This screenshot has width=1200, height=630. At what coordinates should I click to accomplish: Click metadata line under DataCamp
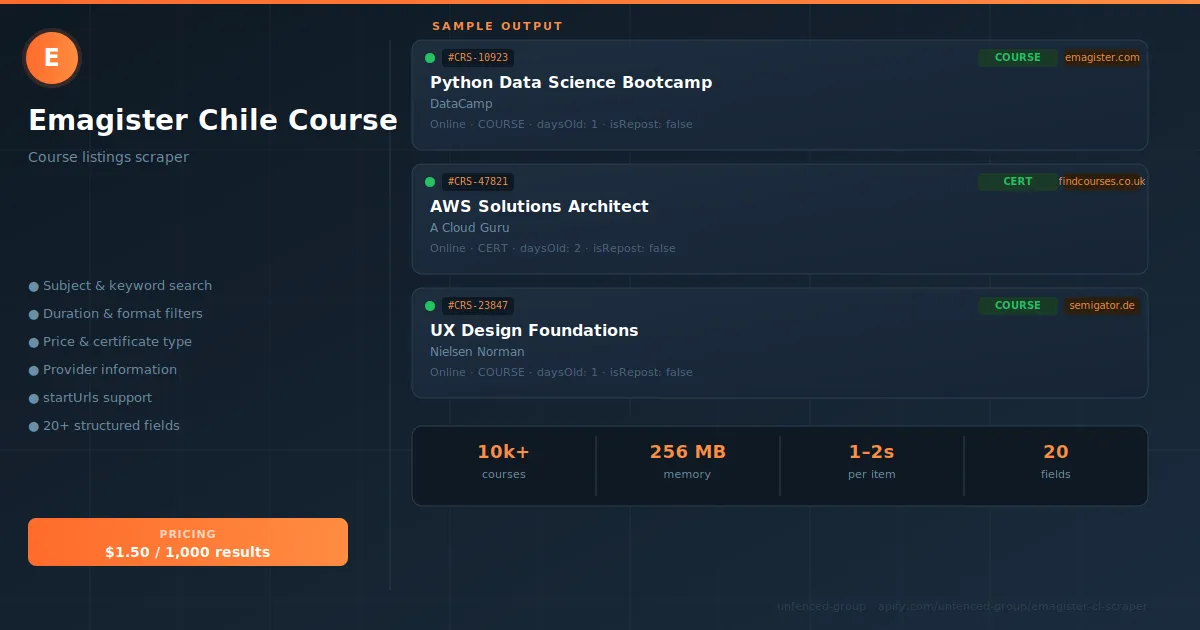tap(561, 124)
